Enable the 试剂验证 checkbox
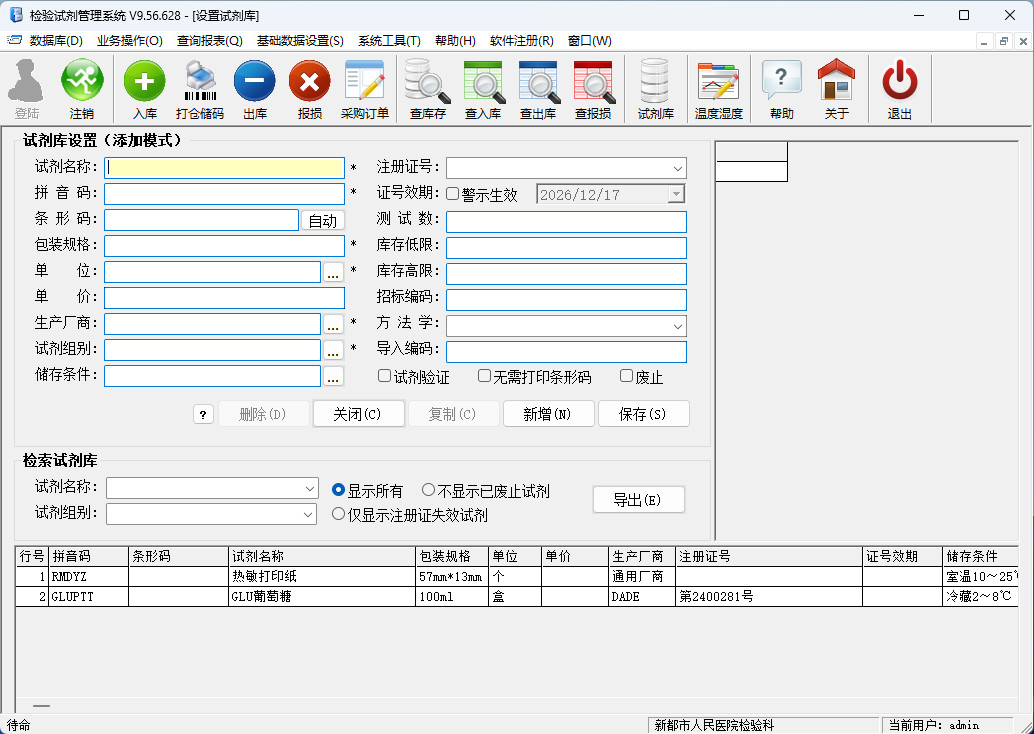 point(384,376)
